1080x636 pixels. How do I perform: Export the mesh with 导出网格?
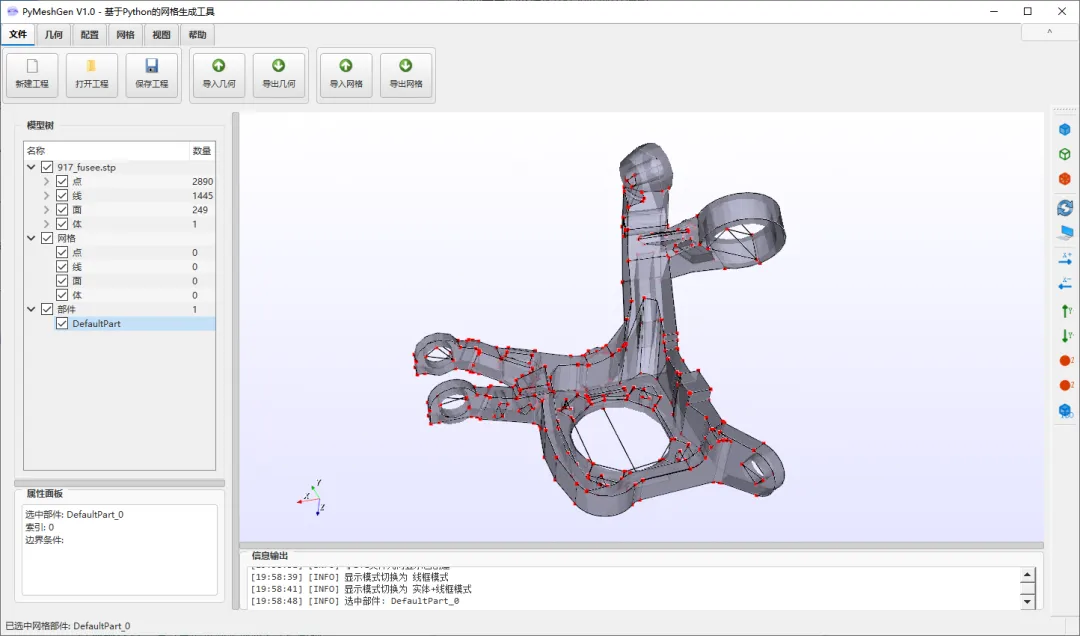point(406,74)
